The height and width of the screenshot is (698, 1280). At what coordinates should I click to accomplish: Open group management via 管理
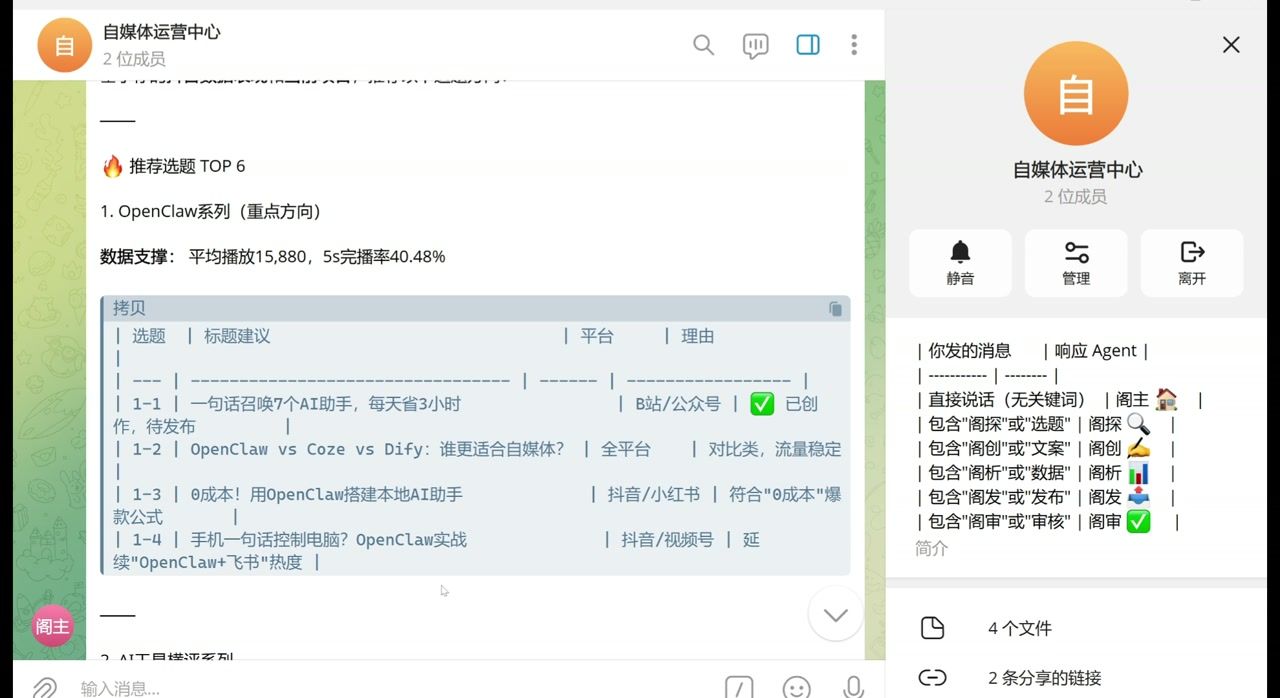point(1076,262)
